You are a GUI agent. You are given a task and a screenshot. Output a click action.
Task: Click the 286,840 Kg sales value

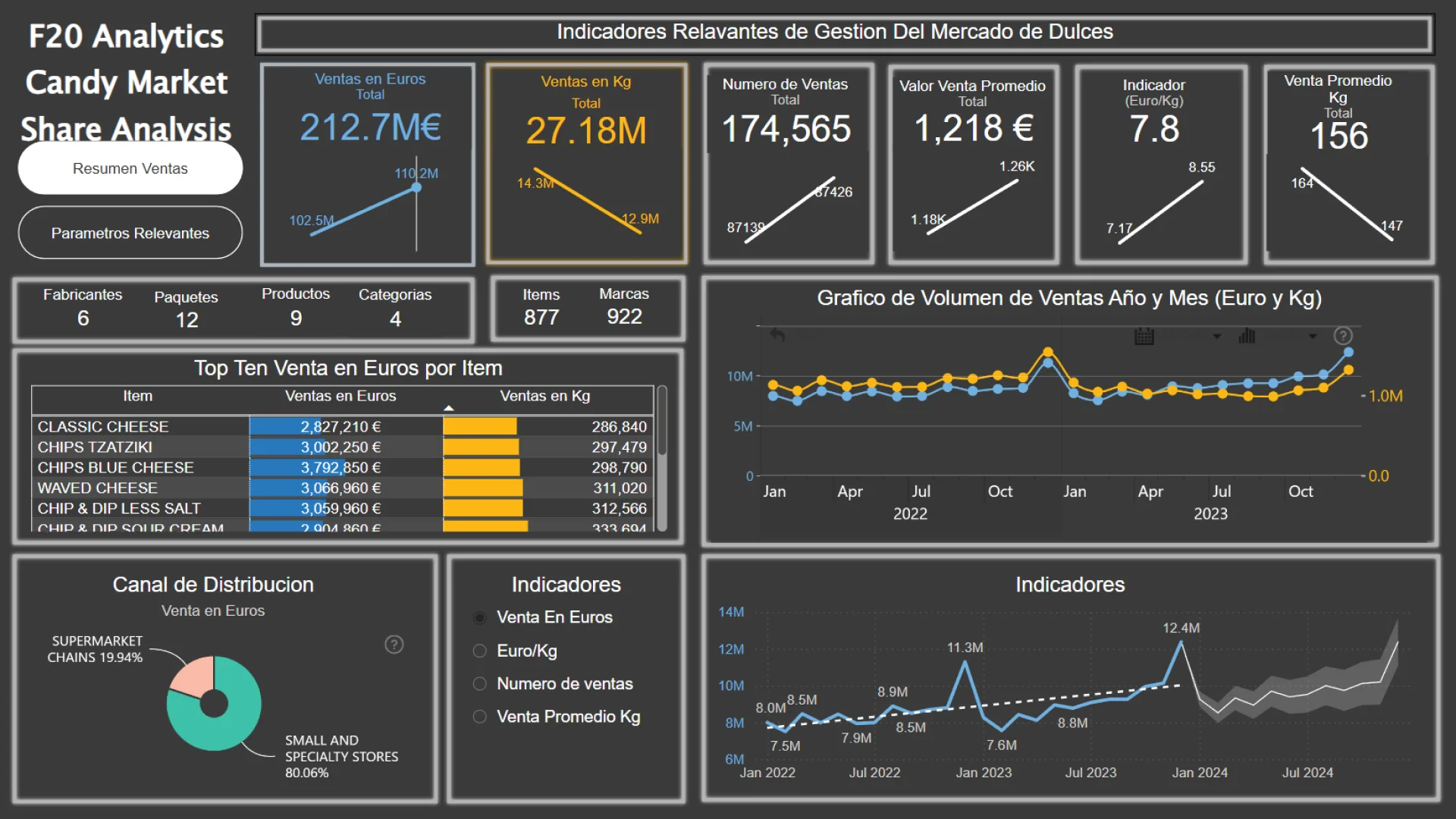click(x=619, y=427)
